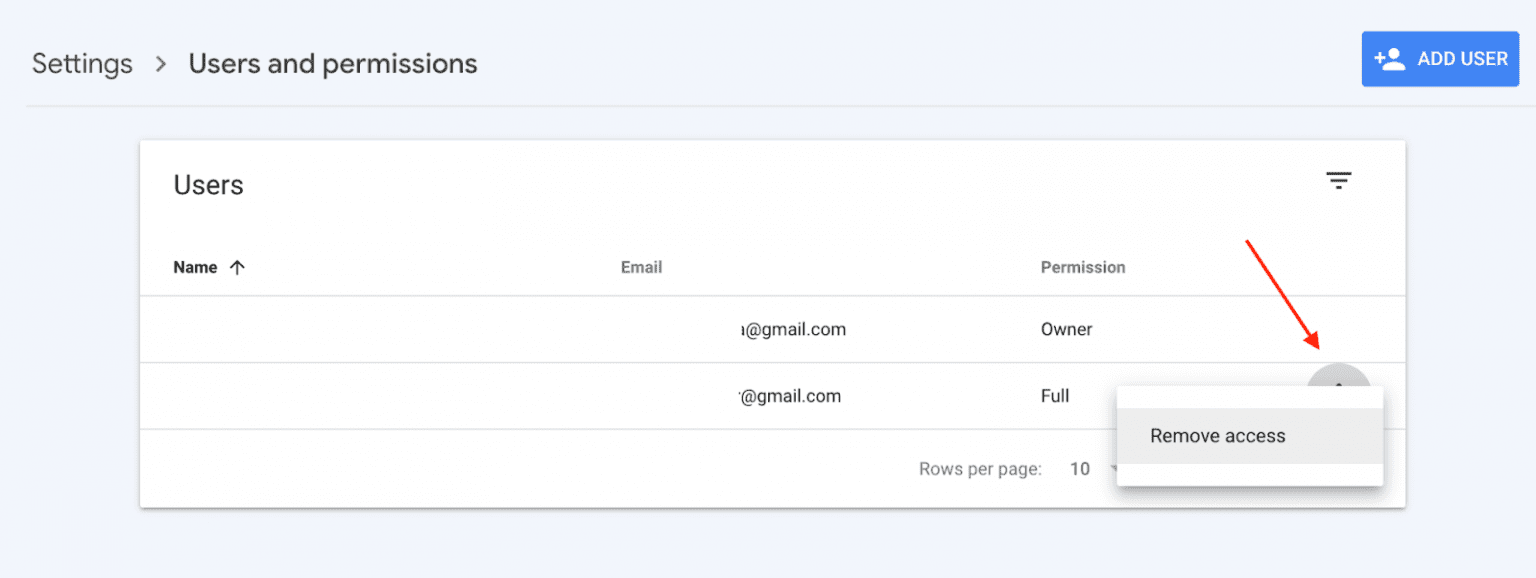Screen dimensions: 1536x578
Task: Navigate back via the Settings breadcrumb
Action: tap(82, 63)
